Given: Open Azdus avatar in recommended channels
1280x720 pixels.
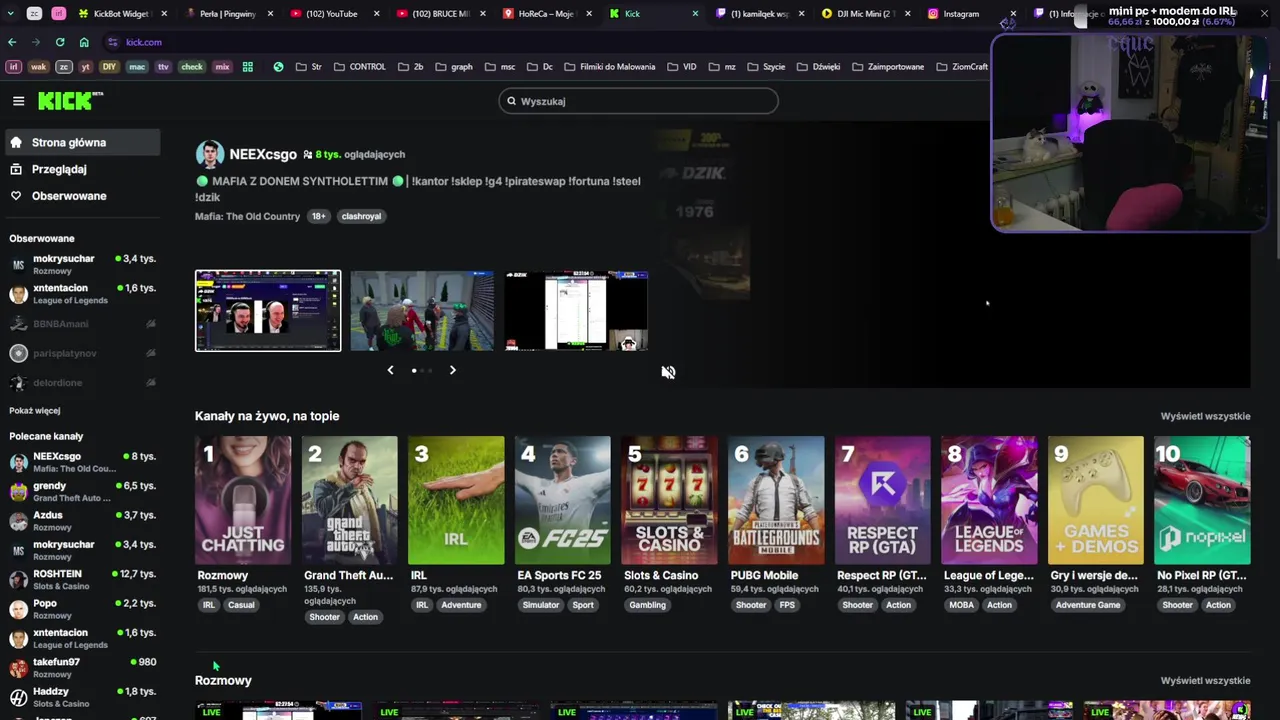Looking at the screenshot, I should coord(18,521).
